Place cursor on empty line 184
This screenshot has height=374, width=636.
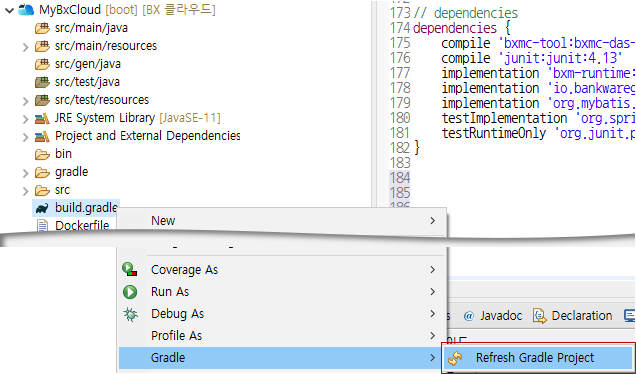(523, 178)
